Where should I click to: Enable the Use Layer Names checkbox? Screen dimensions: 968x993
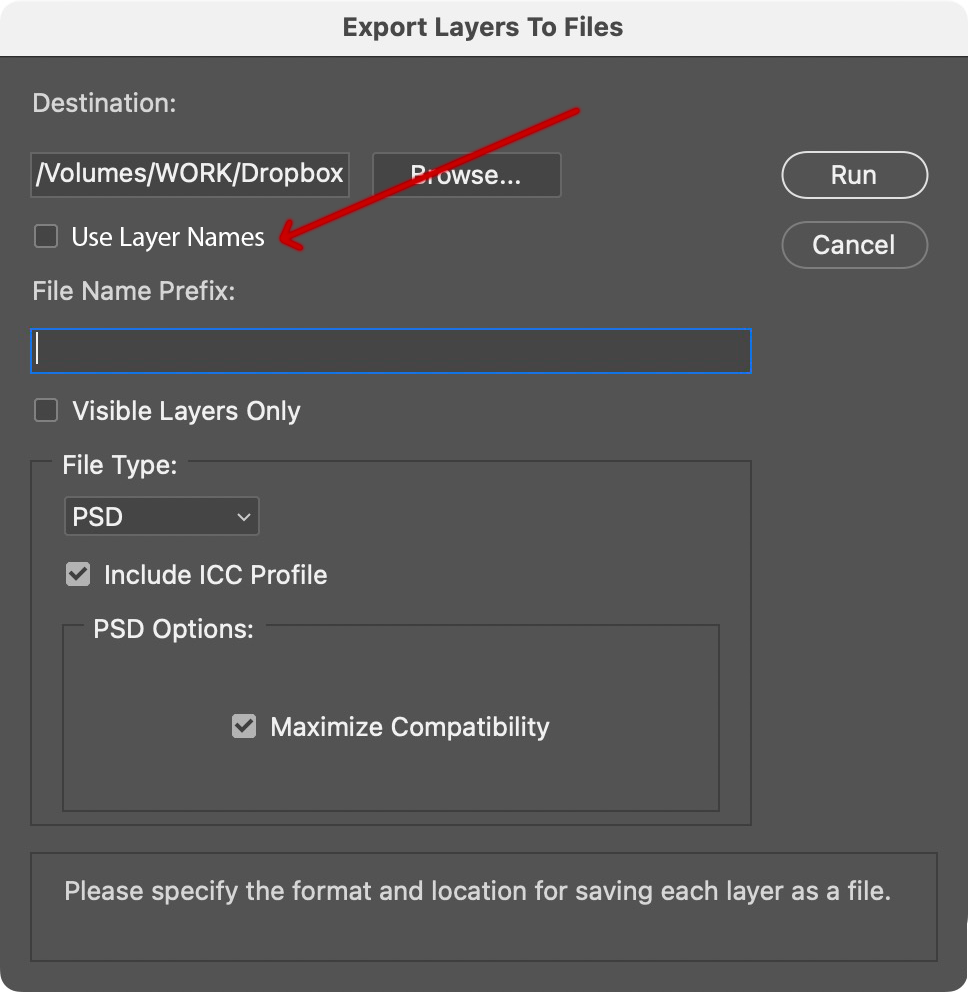click(45, 236)
